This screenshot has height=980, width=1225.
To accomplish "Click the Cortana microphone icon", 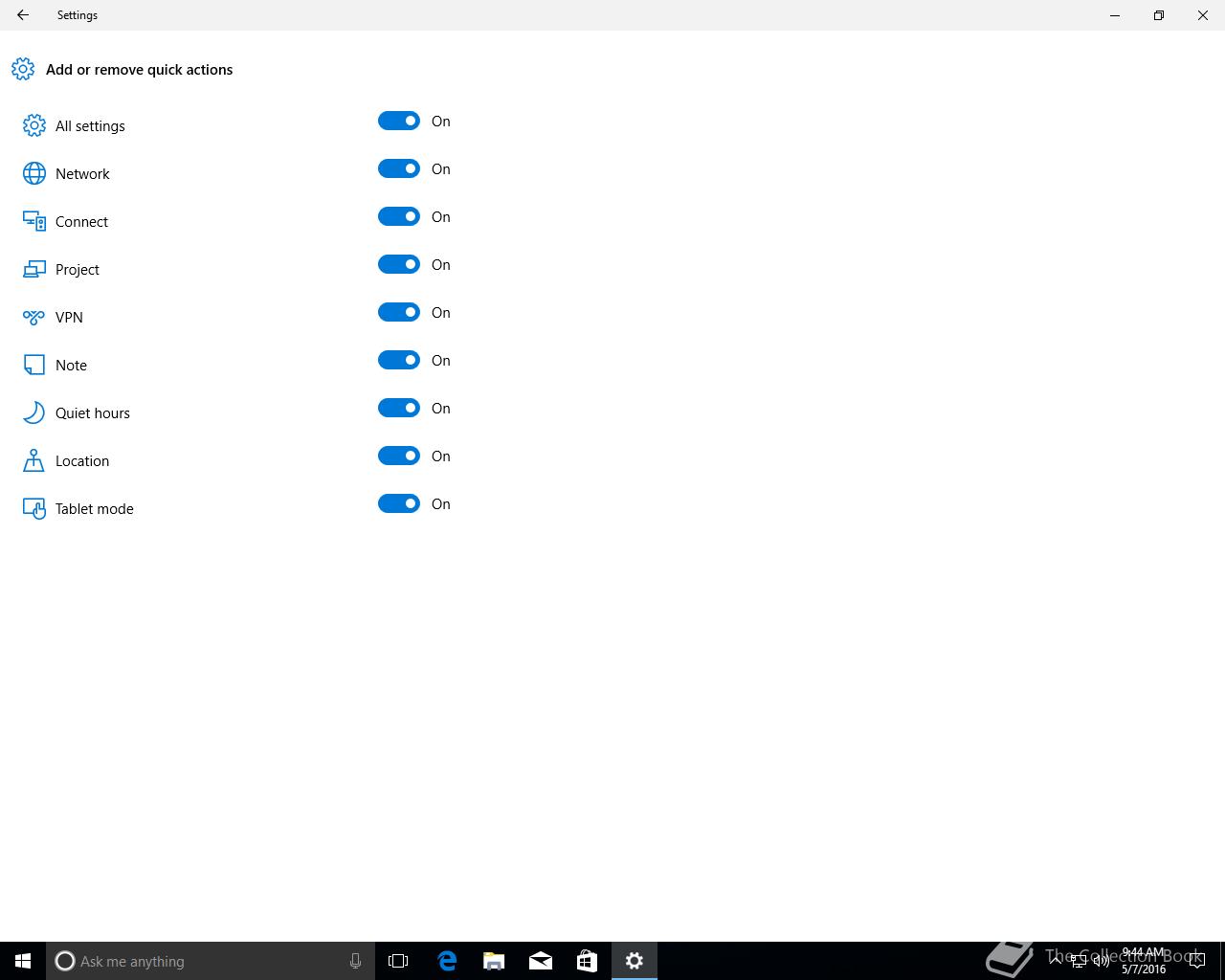I will tap(355, 961).
